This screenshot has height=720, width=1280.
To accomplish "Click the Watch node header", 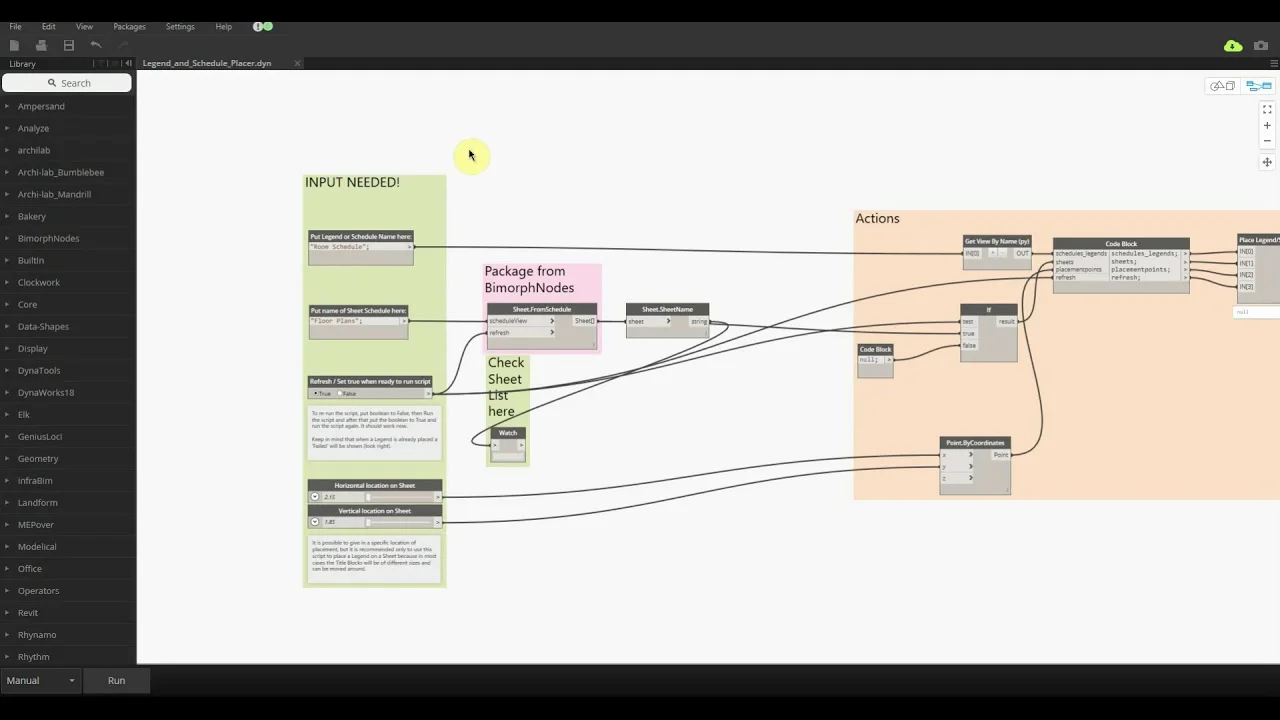I will [508, 433].
